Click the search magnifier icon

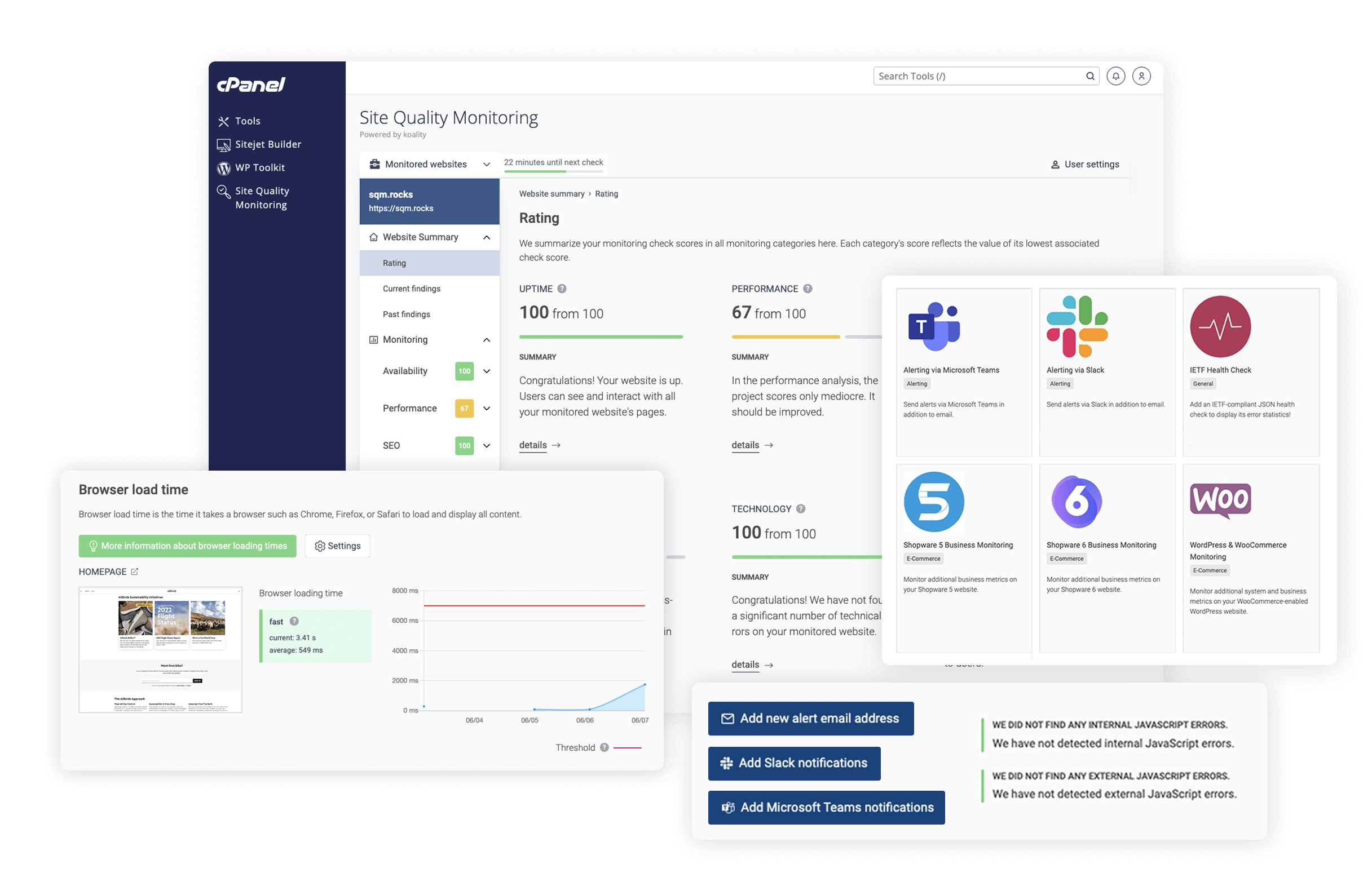(x=1090, y=76)
